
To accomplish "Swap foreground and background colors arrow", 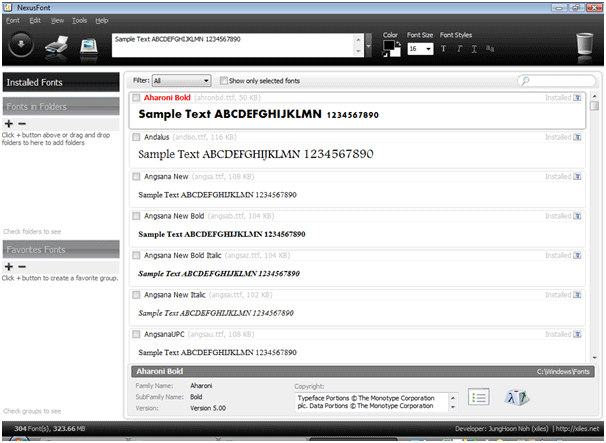I will point(398,44).
